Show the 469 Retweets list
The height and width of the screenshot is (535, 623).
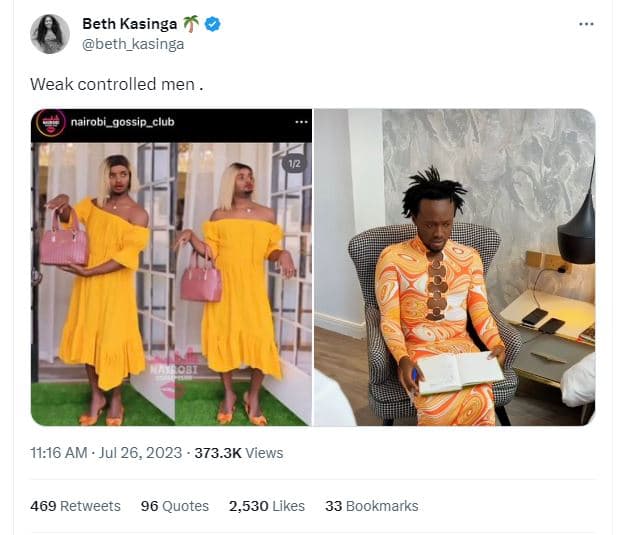(75, 506)
